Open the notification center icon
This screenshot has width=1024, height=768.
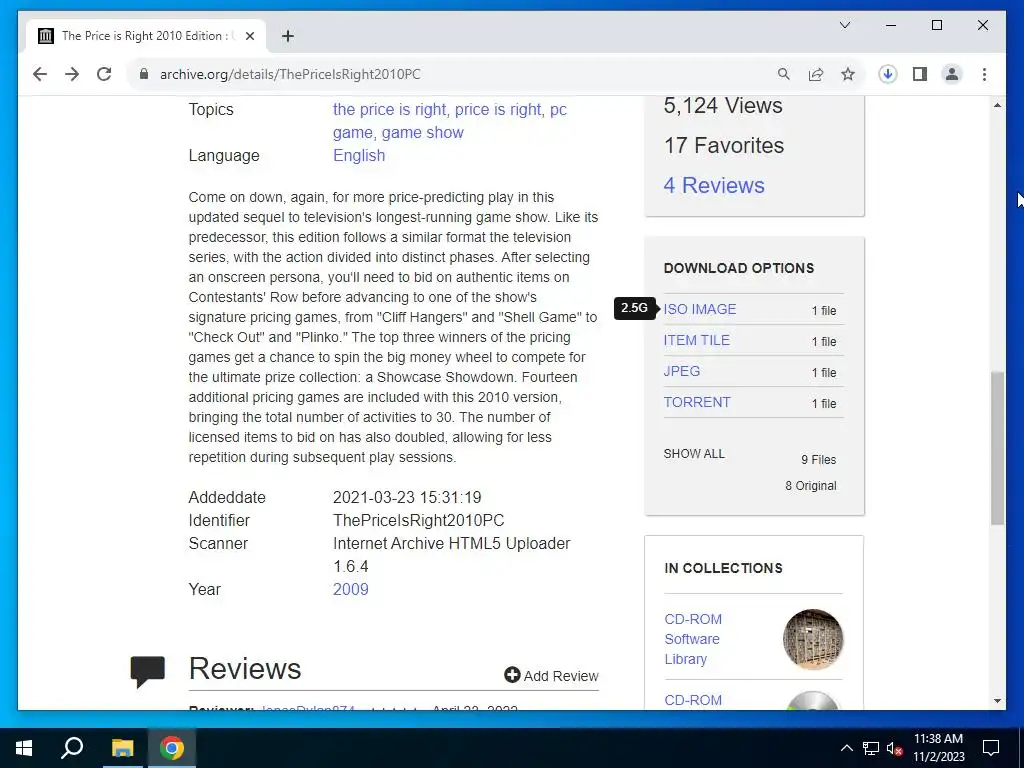pyautogui.click(x=991, y=748)
